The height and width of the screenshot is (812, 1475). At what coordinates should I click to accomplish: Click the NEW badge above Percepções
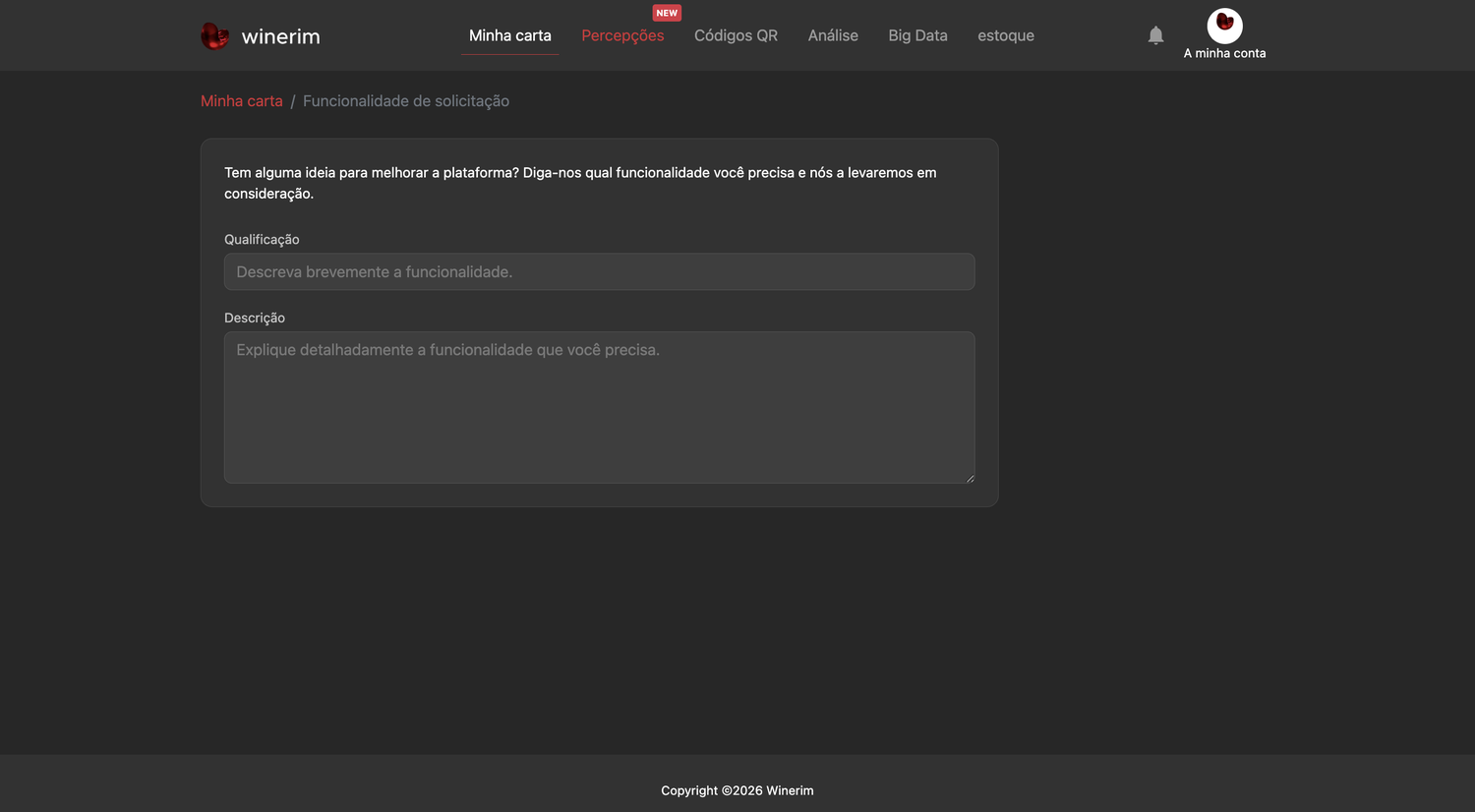(667, 13)
